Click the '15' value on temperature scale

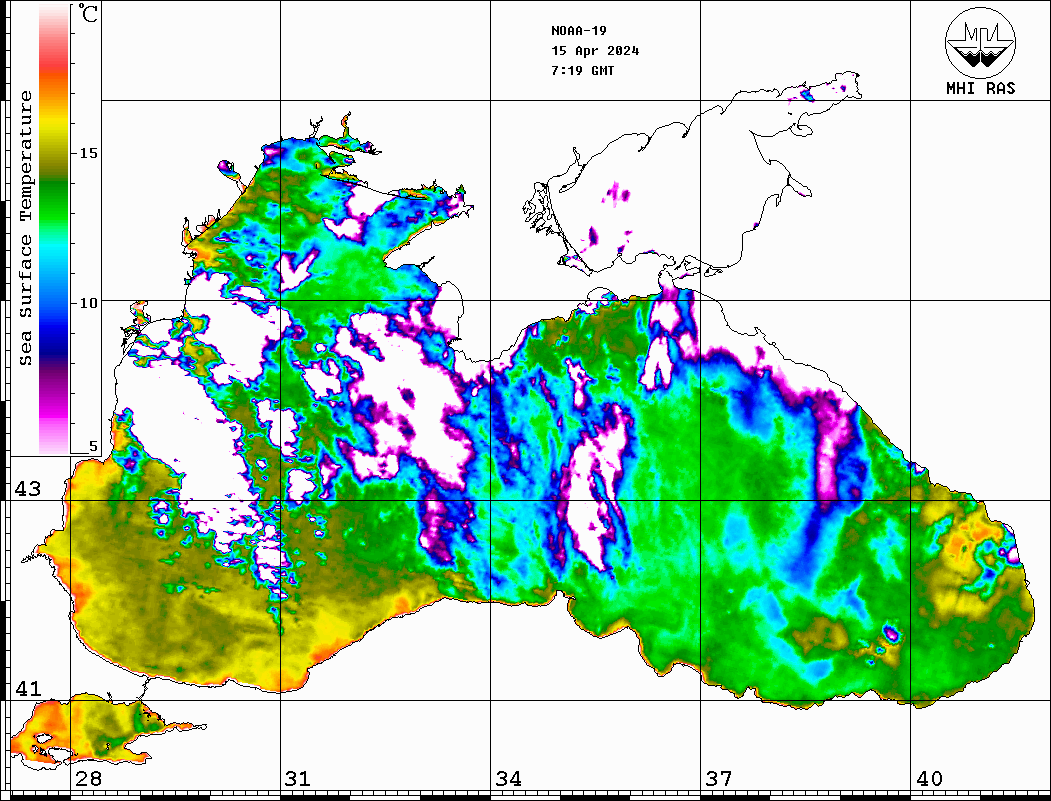tap(88, 153)
